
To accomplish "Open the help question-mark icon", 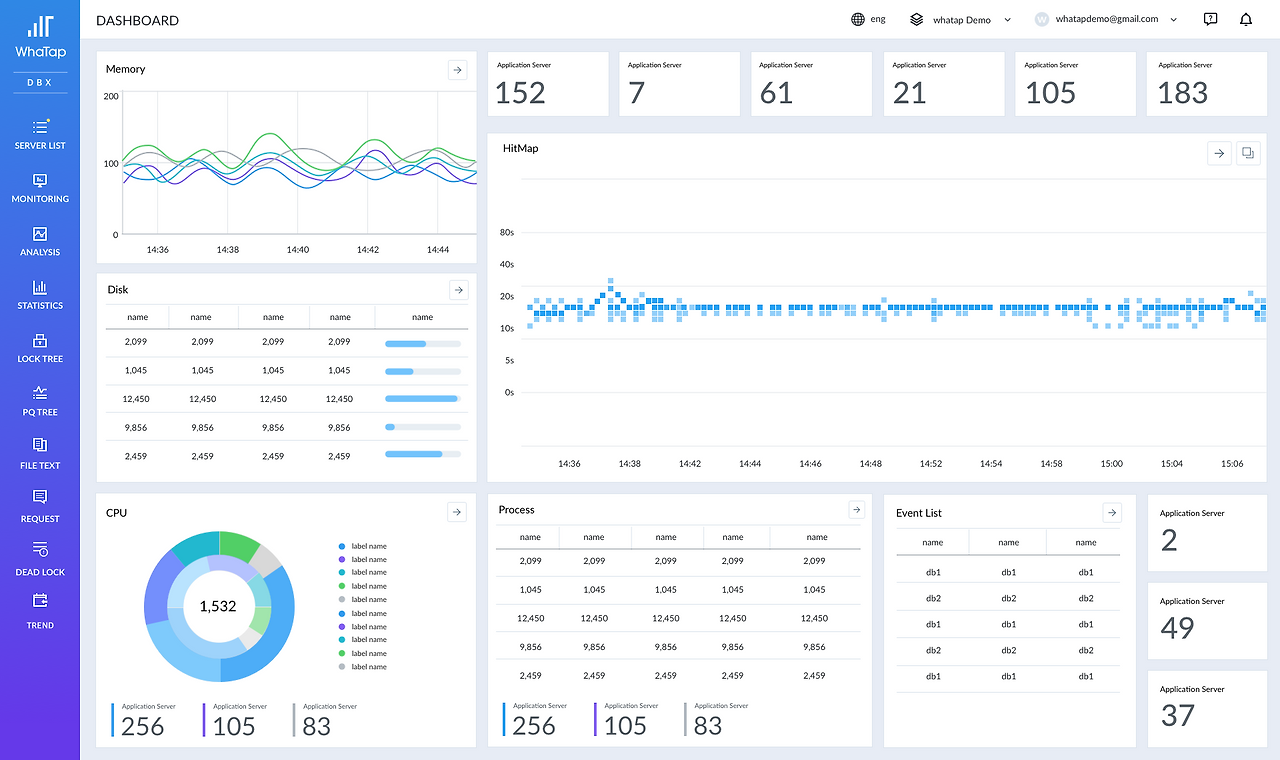I will click(x=1210, y=19).
